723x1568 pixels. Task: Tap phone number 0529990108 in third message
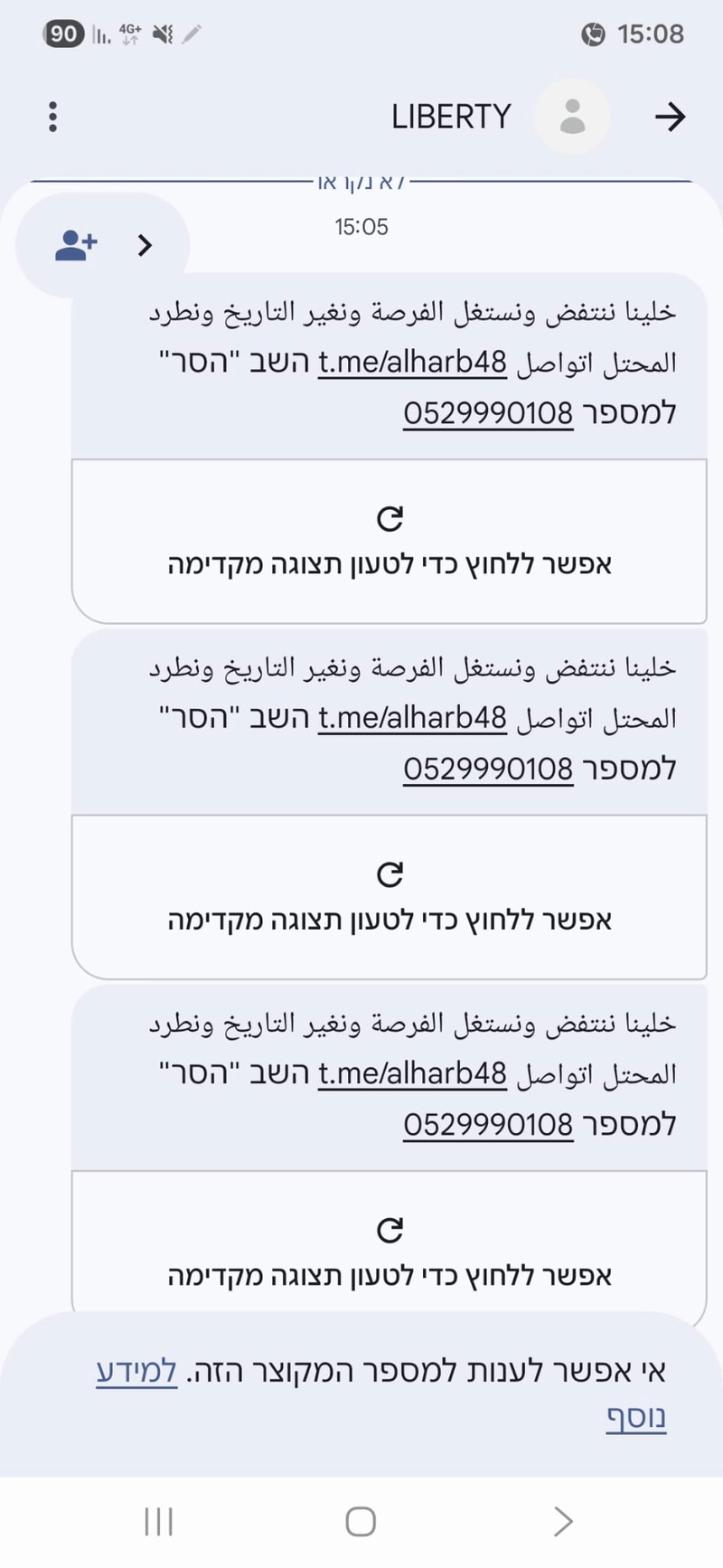[x=488, y=1124]
